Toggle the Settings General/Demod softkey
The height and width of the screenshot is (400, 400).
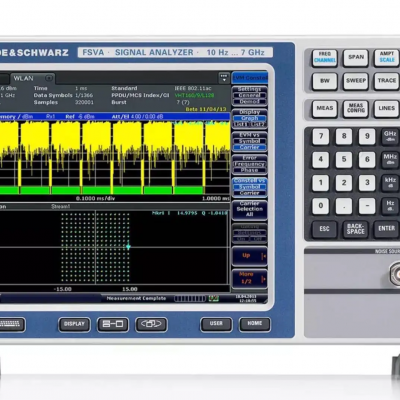click(250, 95)
